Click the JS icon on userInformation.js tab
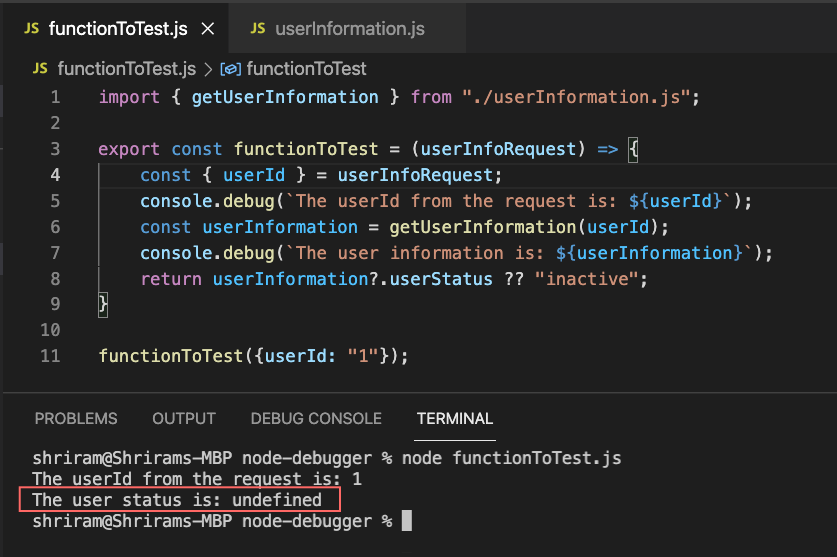837x557 pixels. 257,29
